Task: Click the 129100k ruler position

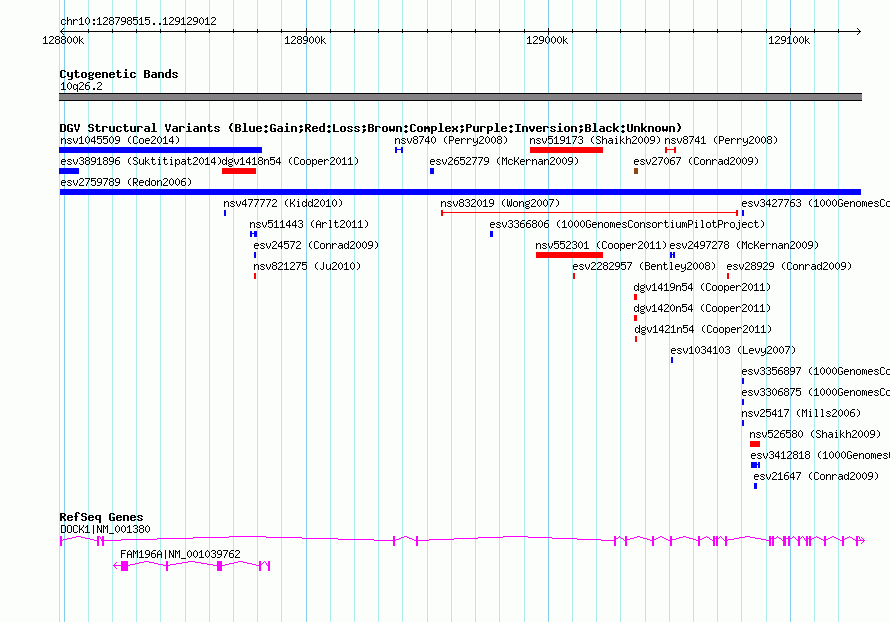Action: (789, 40)
